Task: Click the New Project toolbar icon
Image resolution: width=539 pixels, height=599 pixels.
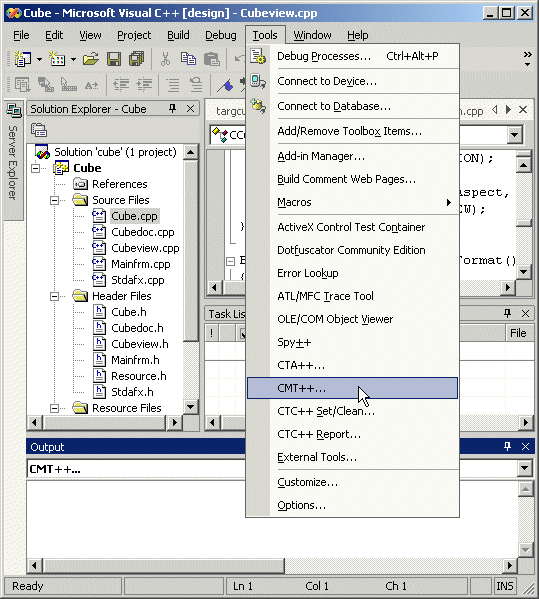Action: [23, 59]
